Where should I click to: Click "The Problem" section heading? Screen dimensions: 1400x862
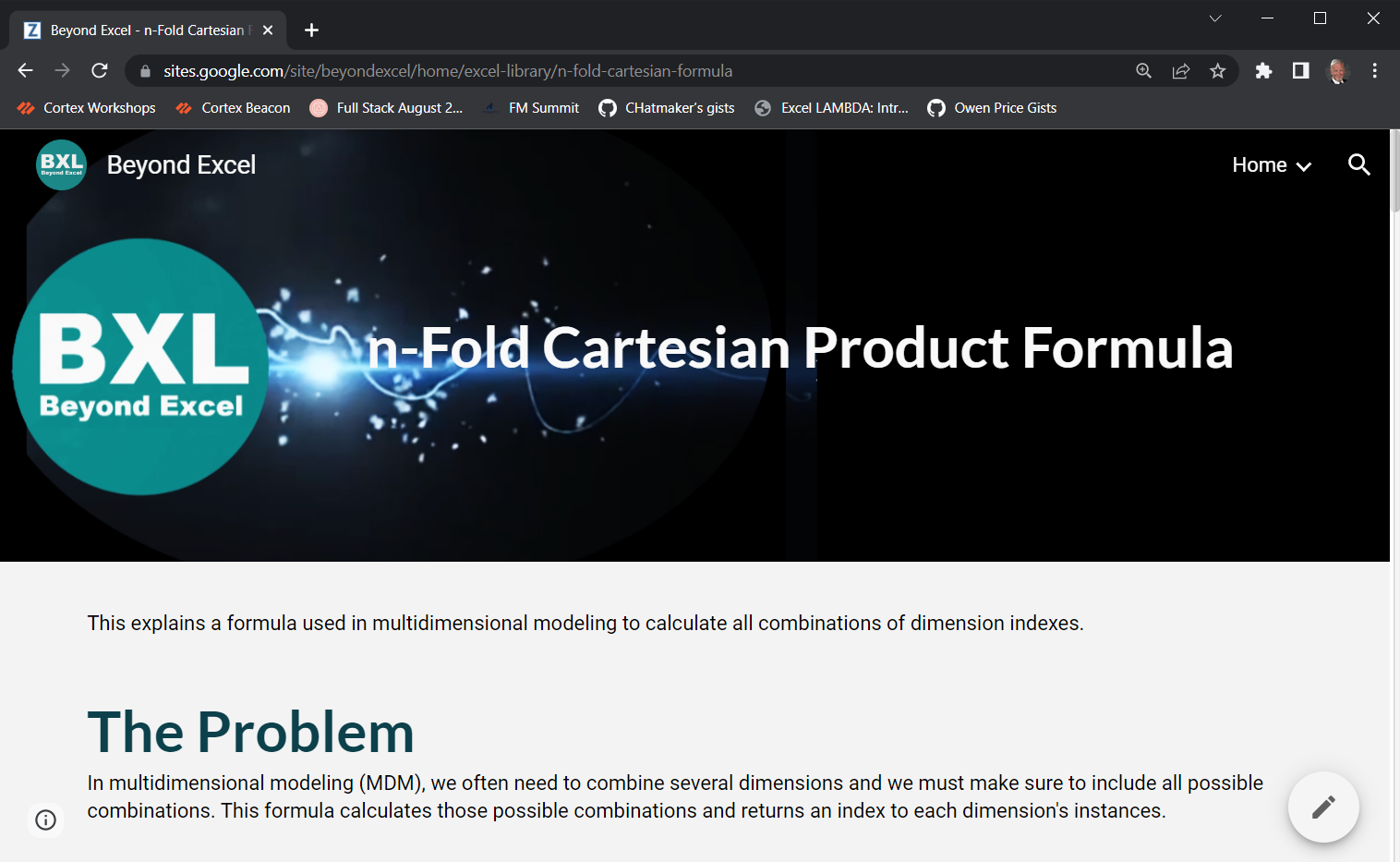coord(250,732)
